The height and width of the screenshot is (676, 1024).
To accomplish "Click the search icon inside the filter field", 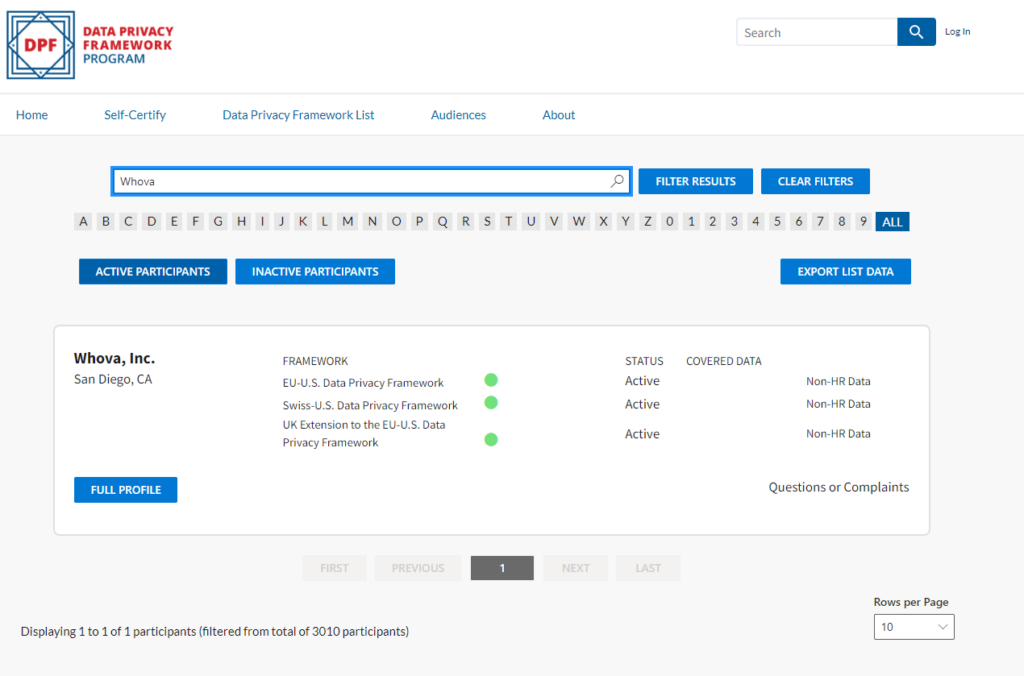I will point(617,181).
